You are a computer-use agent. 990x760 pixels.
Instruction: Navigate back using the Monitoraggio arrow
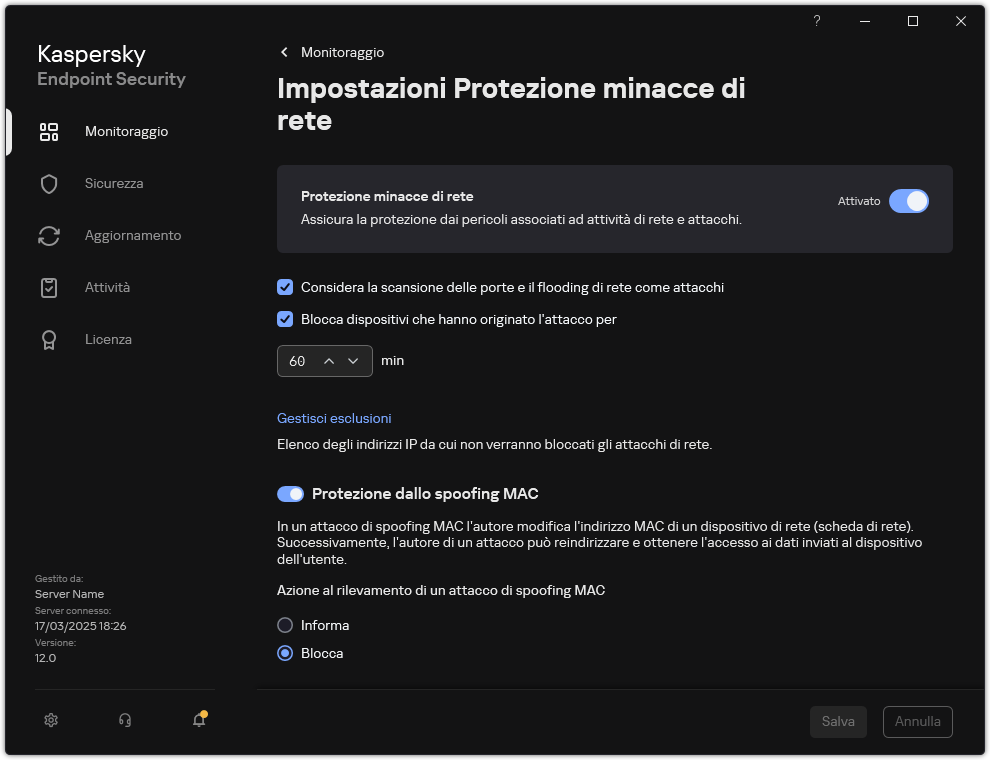click(284, 52)
